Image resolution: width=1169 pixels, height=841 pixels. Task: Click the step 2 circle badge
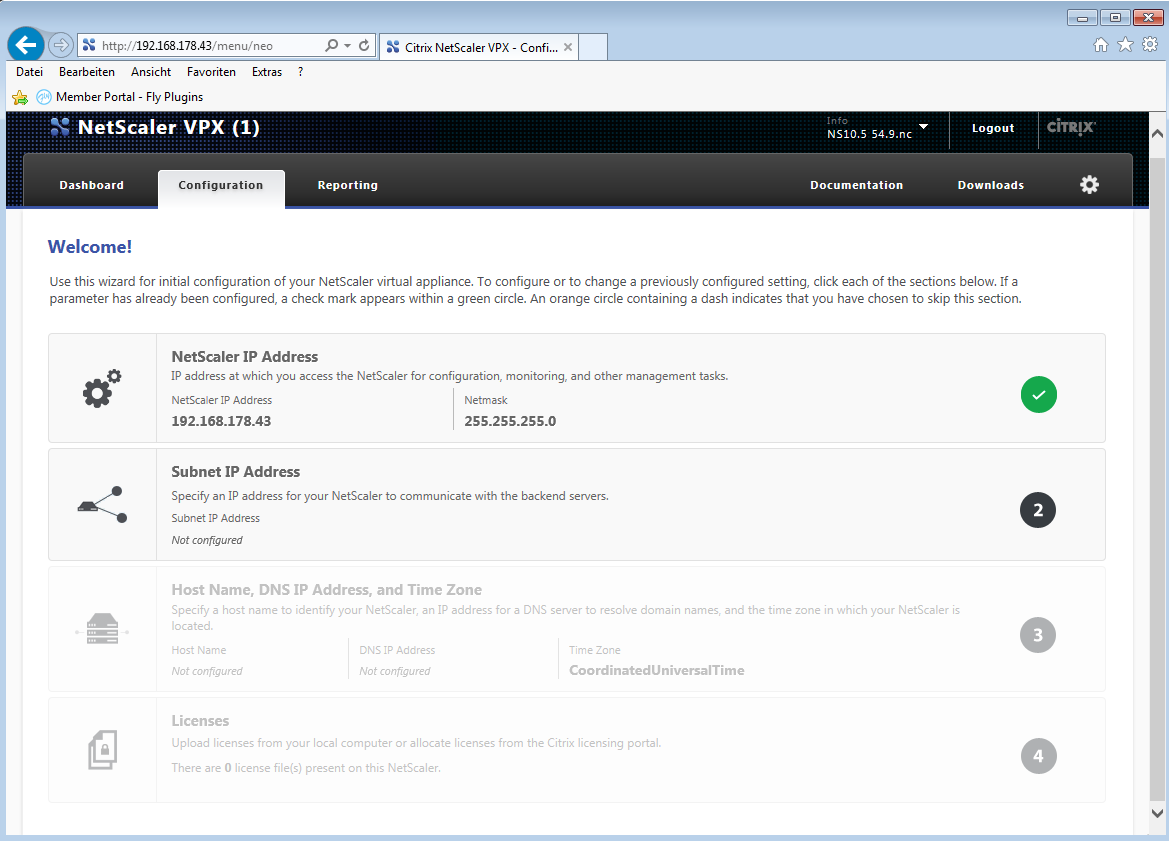pyautogui.click(x=1038, y=510)
